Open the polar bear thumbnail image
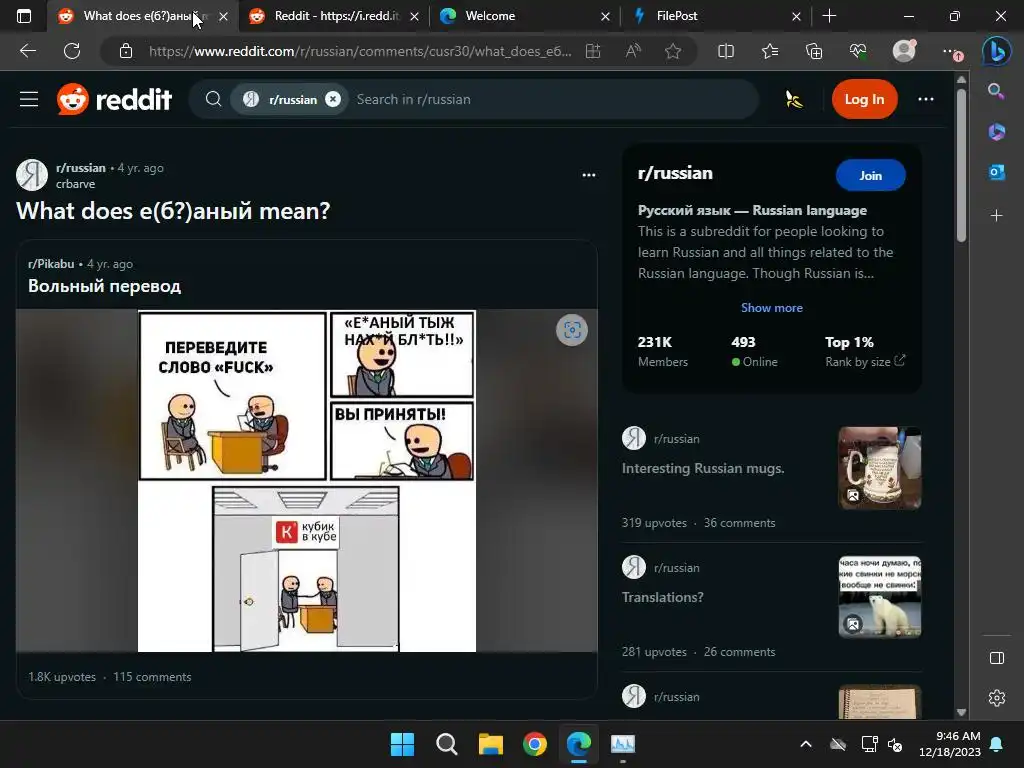Screen dimensions: 1024x768 coord(879,596)
